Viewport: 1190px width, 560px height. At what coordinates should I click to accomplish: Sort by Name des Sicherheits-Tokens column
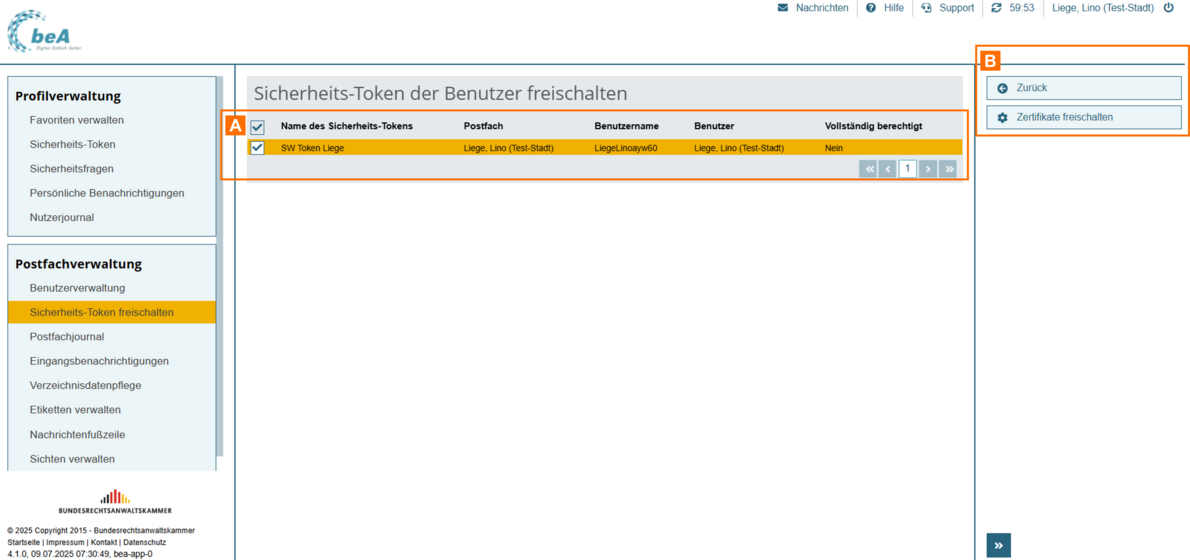(346, 126)
